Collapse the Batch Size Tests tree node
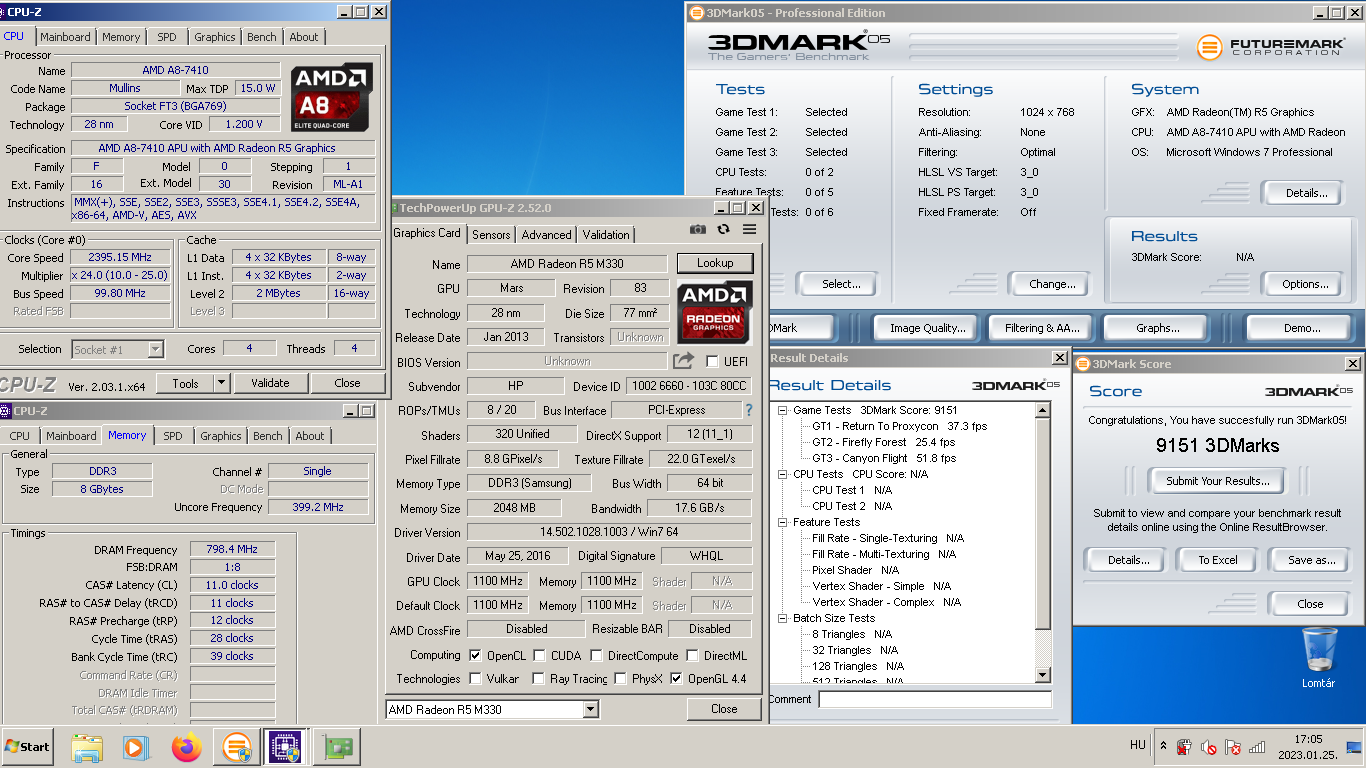This screenshot has width=1366, height=768. coord(782,618)
